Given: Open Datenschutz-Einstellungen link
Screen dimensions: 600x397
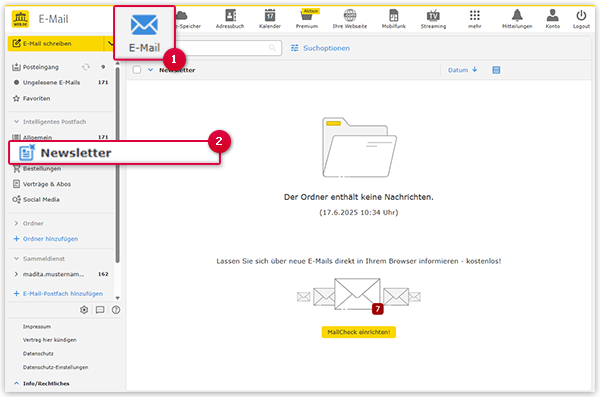Looking at the screenshot, I should [55, 367].
